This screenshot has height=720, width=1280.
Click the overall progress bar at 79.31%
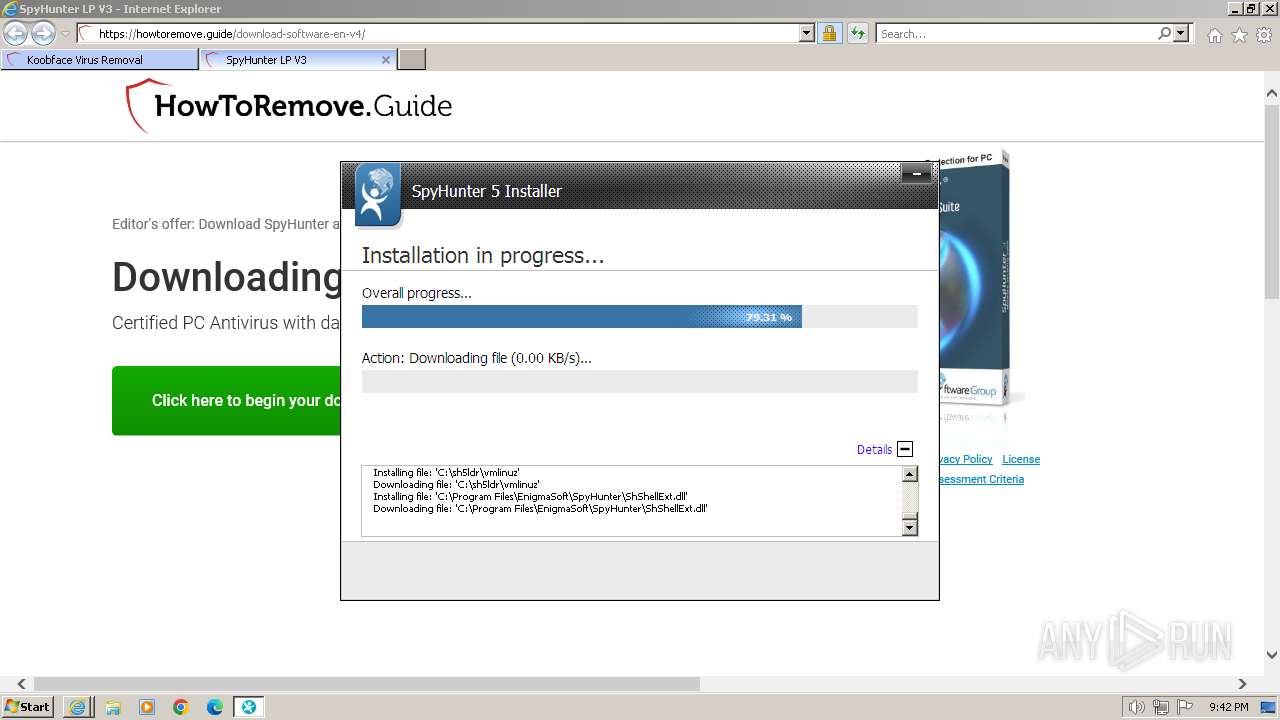click(x=639, y=317)
